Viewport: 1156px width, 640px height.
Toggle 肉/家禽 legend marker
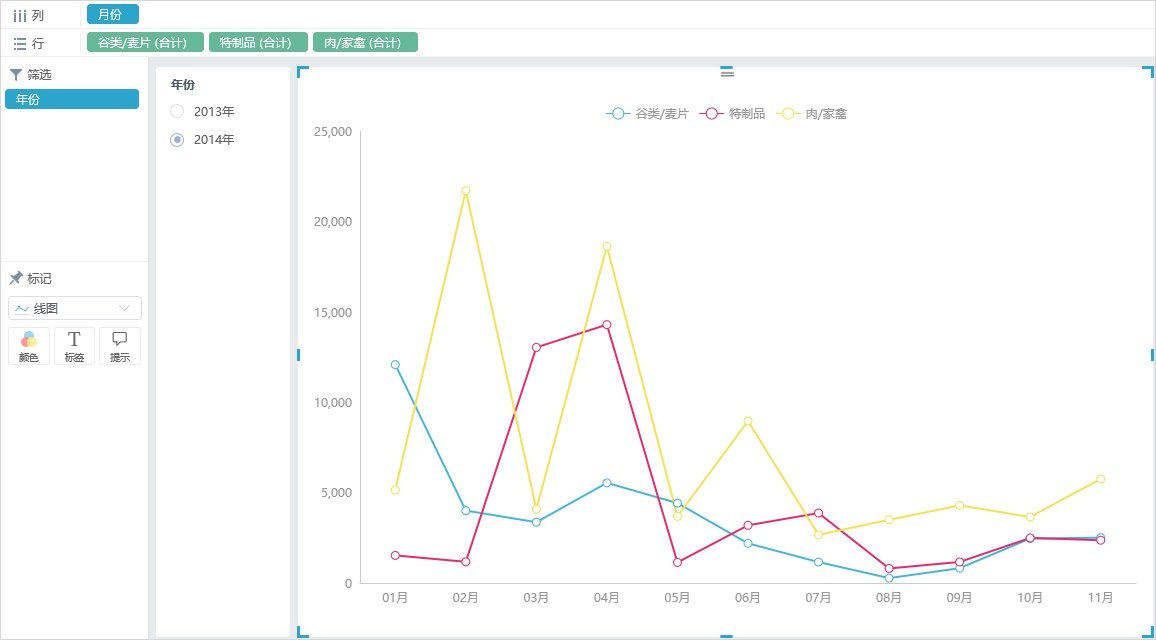[788, 114]
